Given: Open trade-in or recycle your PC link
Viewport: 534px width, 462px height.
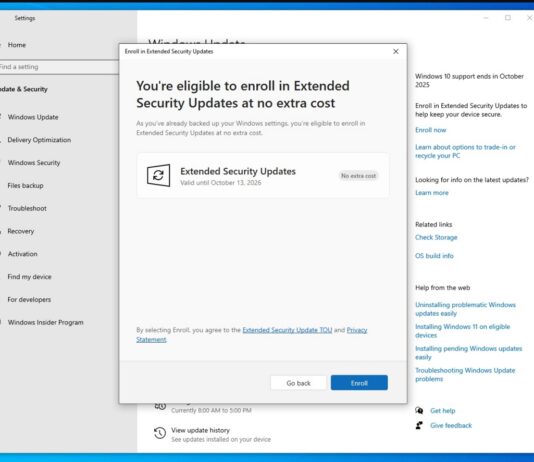Looking at the screenshot, I should tap(465, 151).
